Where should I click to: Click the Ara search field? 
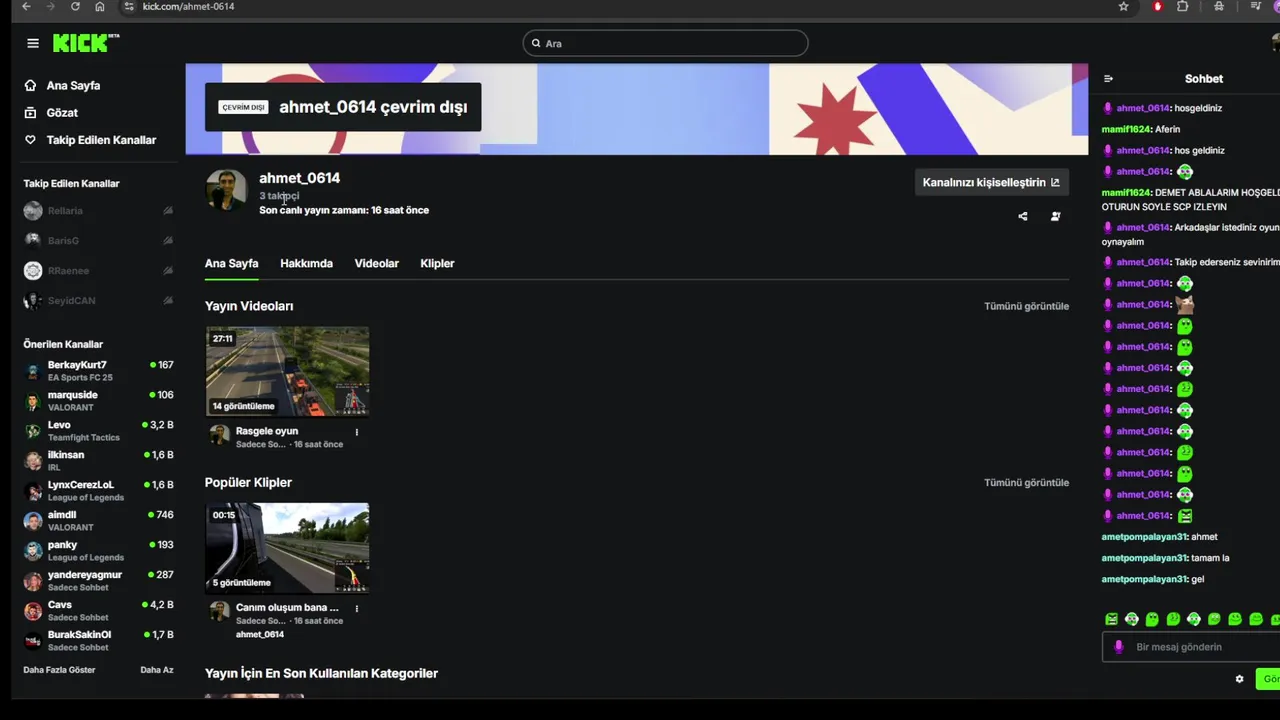(665, 43)
